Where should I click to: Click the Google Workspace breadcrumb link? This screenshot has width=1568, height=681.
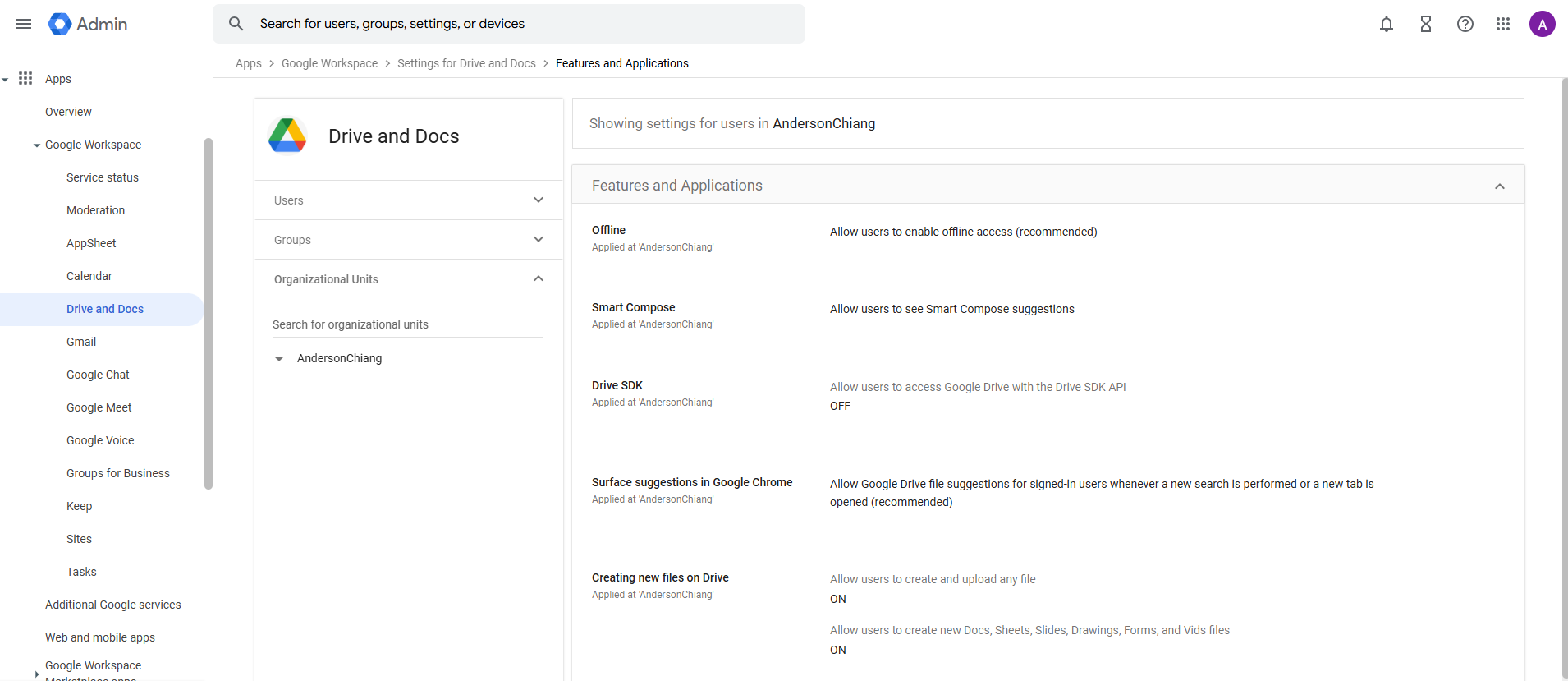(330, 63)
